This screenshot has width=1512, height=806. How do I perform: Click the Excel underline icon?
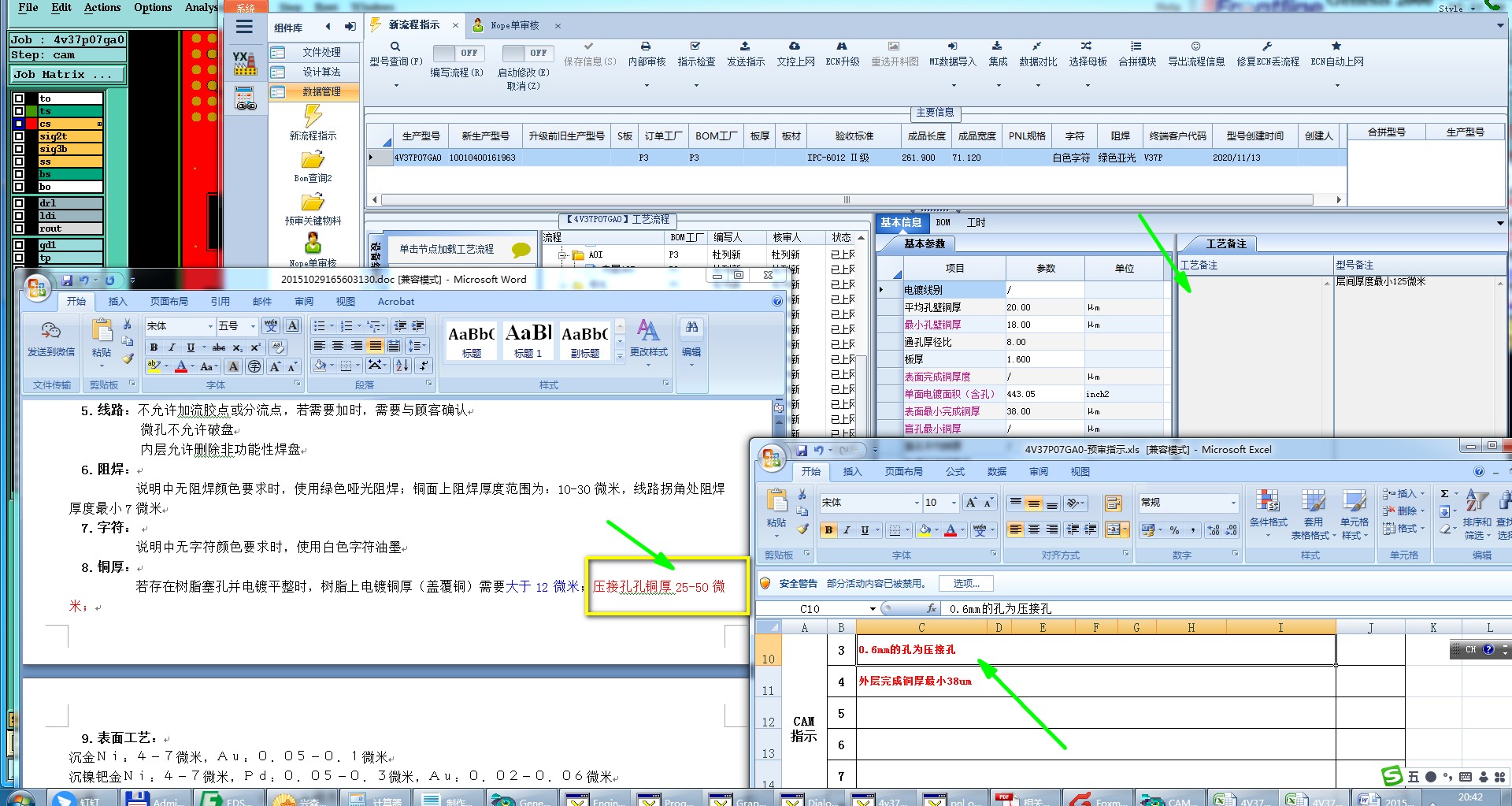click(x=865, y=530)
